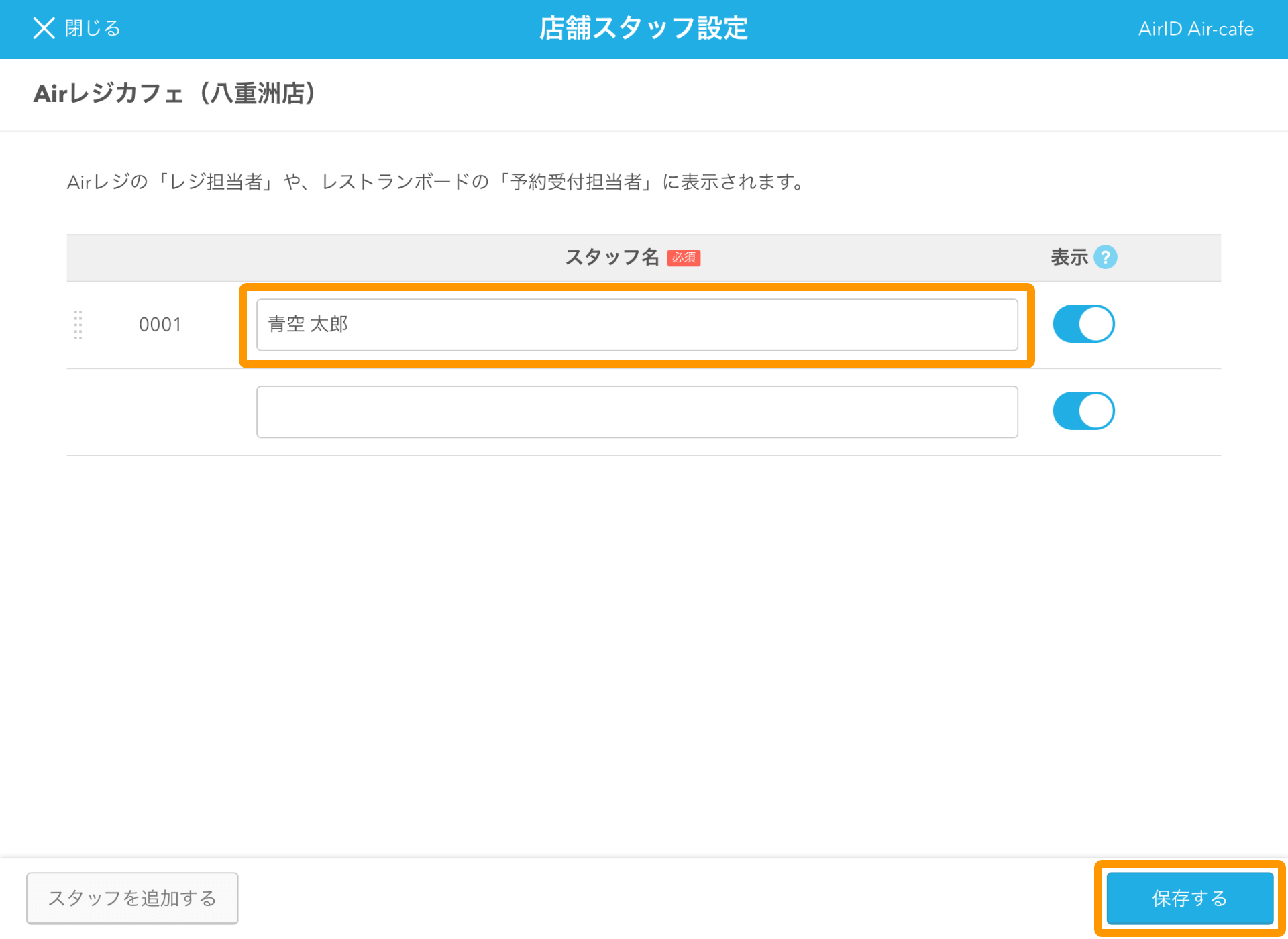Toggle display switch of the empty staff row
Viewport: 1288px width, 939px height.
click(1083, 411)
